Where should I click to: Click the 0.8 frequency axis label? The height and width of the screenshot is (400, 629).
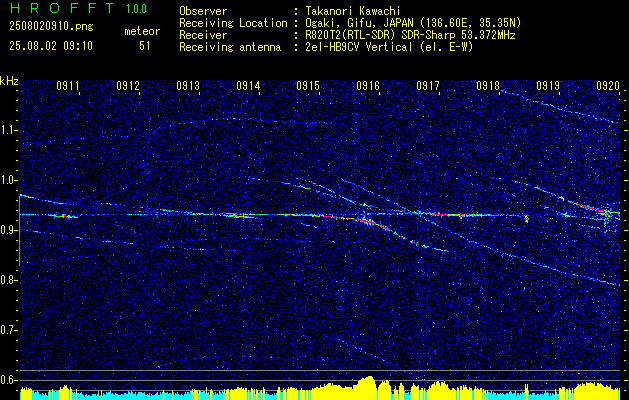click(x=9, y=280)
